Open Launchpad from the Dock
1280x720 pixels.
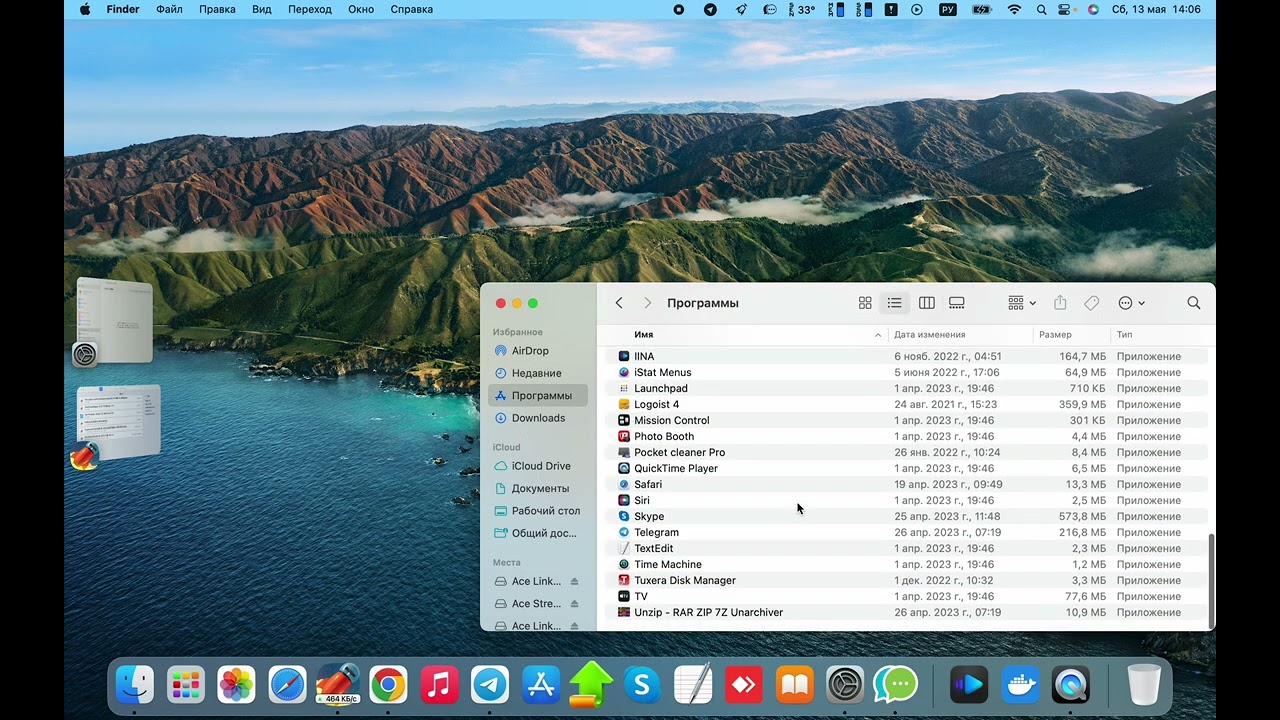pyautogui.click(x=185, y=685)
